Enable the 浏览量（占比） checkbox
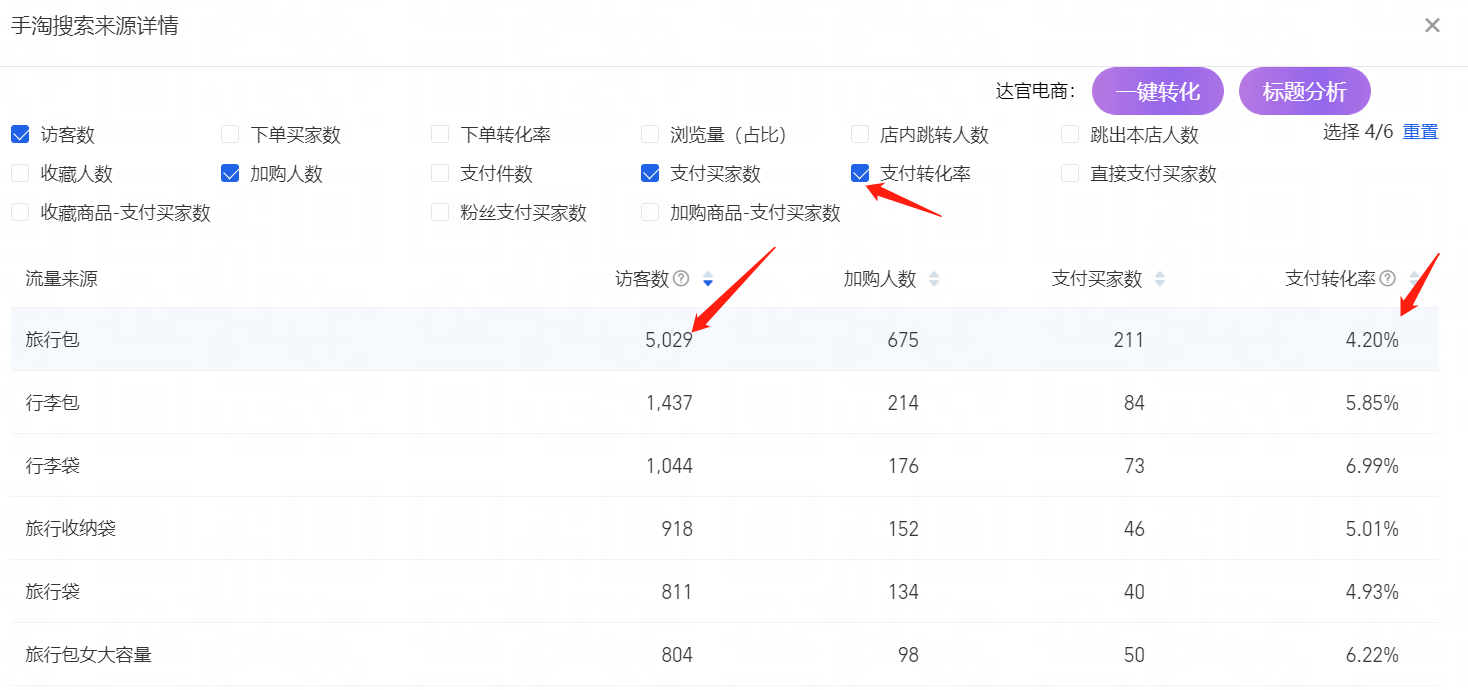 [x=650, y=134]
